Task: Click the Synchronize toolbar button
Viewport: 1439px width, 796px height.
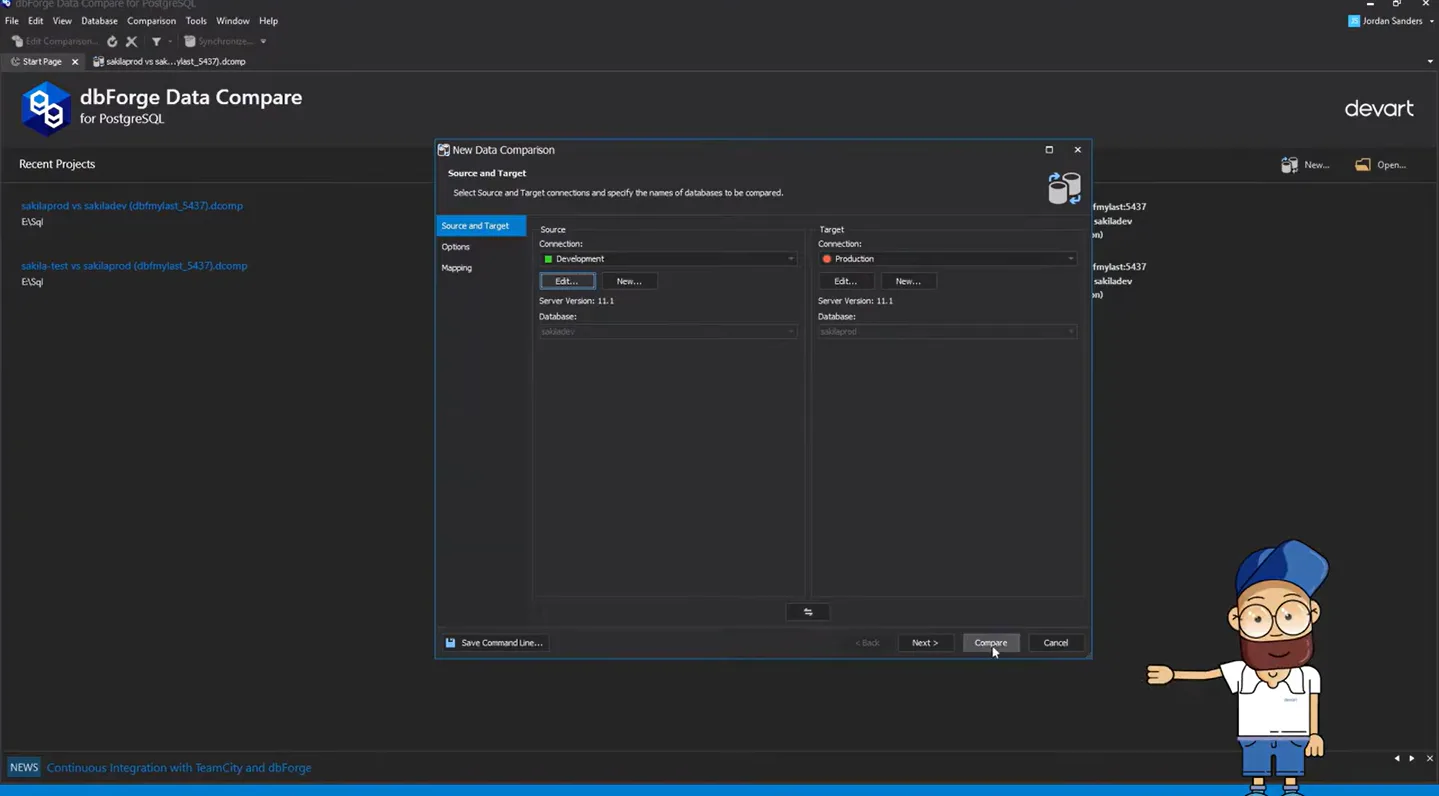Action: 218,41
